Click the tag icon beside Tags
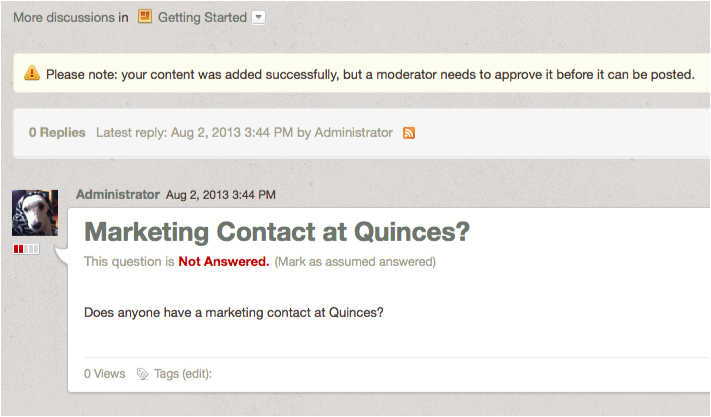Viewport: 711px width, 417px height. click(x=143, y=374)
